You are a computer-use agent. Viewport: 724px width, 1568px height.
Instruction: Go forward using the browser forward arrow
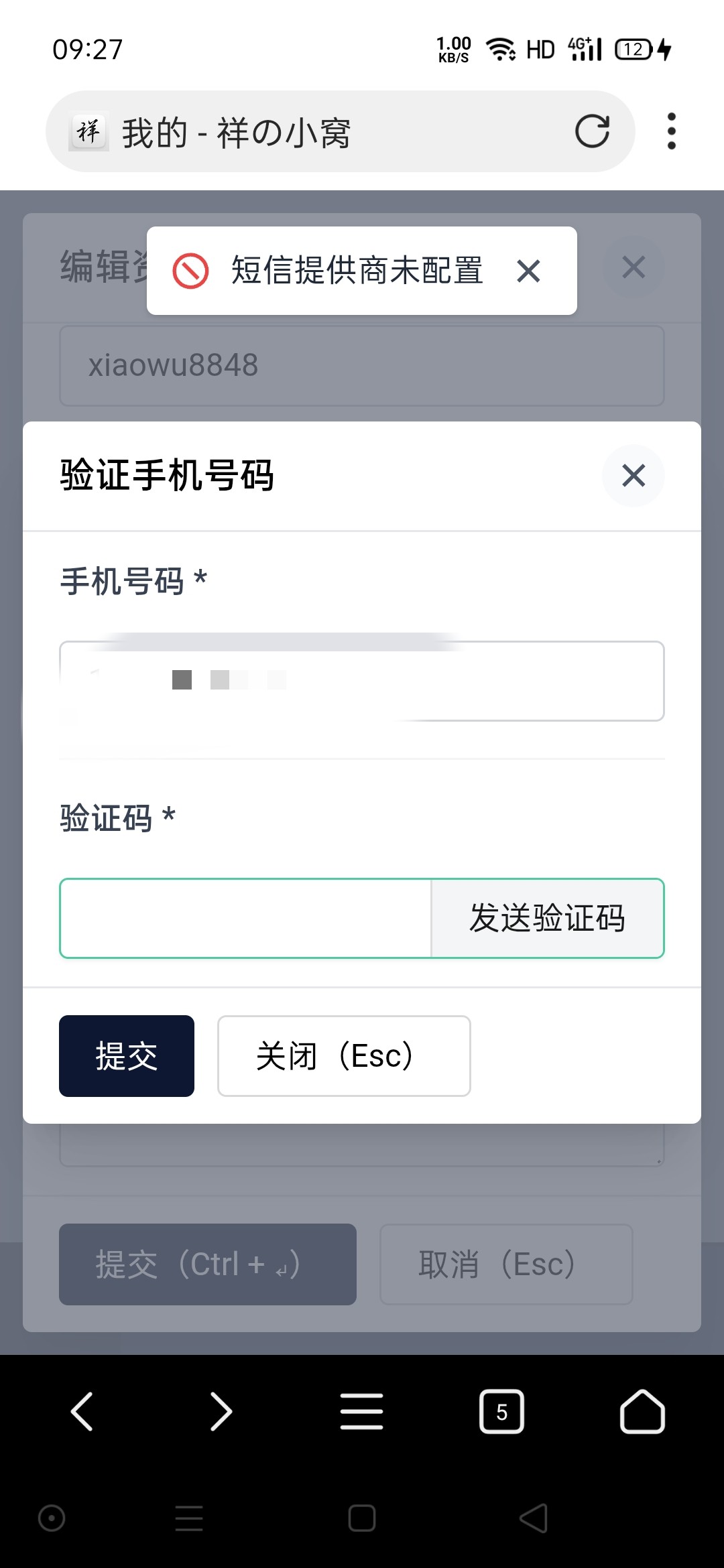[x=221, y=1411]
